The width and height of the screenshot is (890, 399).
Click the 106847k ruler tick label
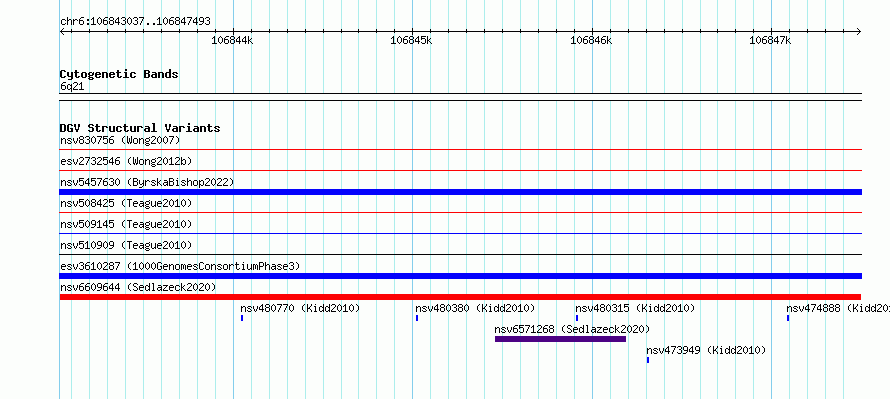770,40
